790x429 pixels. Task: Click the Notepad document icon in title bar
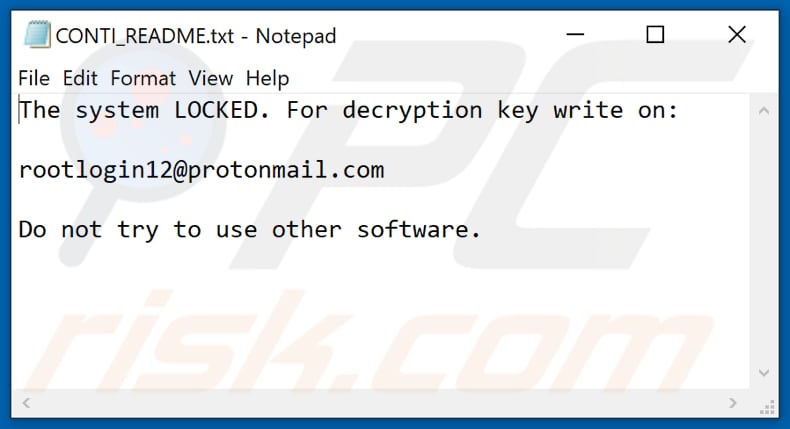pyautogui.click(x=37, y=35)
